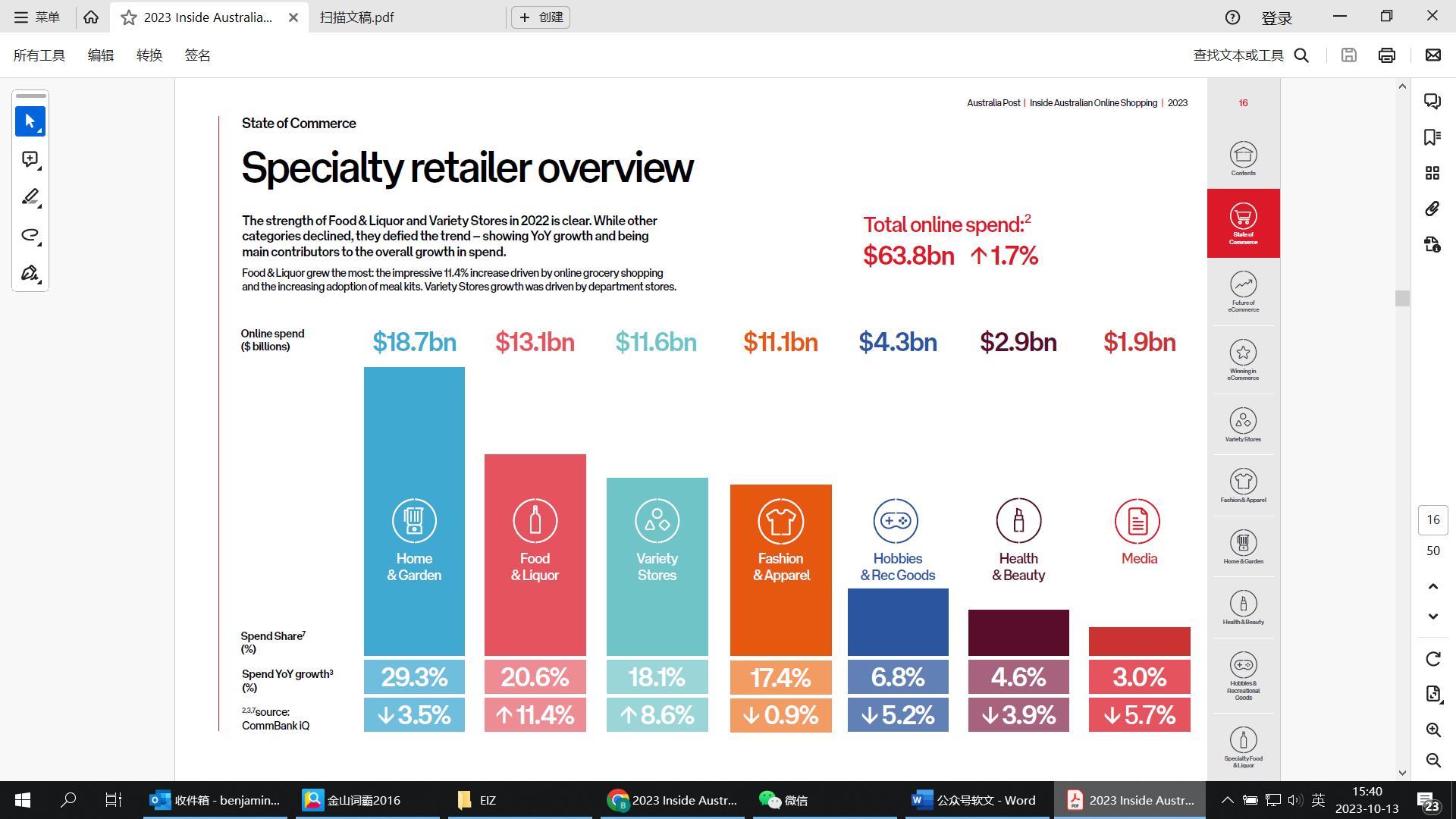Open Future of eCommerce section icon
This screenshot has height=819, width=1456.
(1244, 291)
